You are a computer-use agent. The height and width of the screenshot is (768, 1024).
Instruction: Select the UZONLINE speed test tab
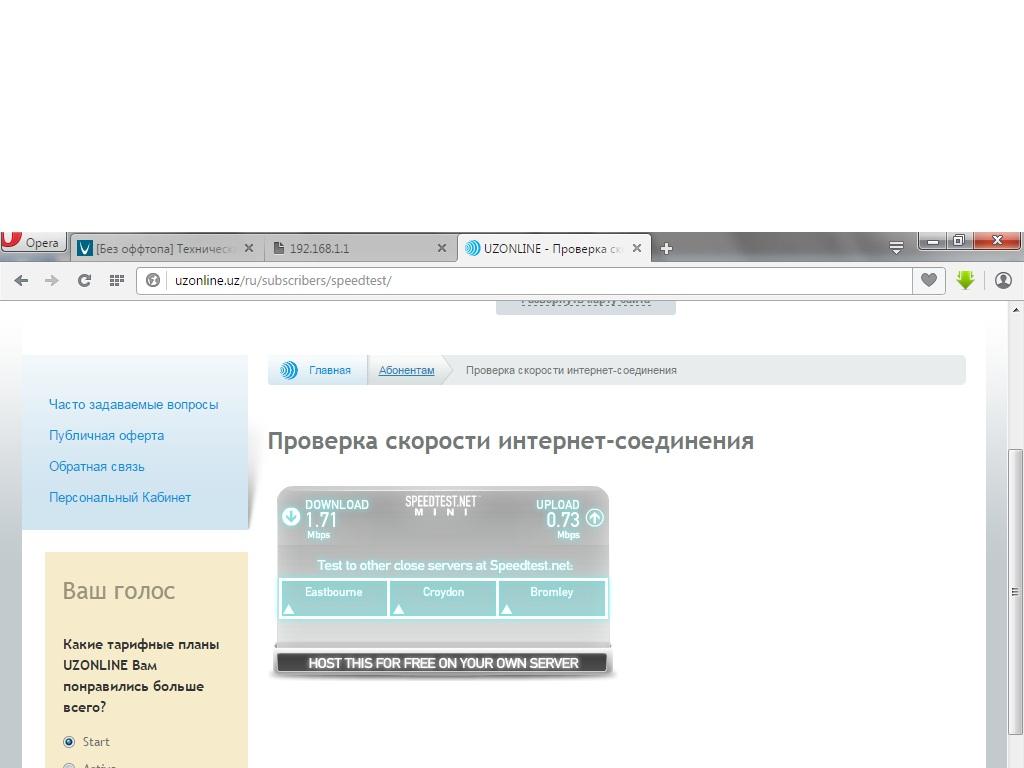pos(554,248)
